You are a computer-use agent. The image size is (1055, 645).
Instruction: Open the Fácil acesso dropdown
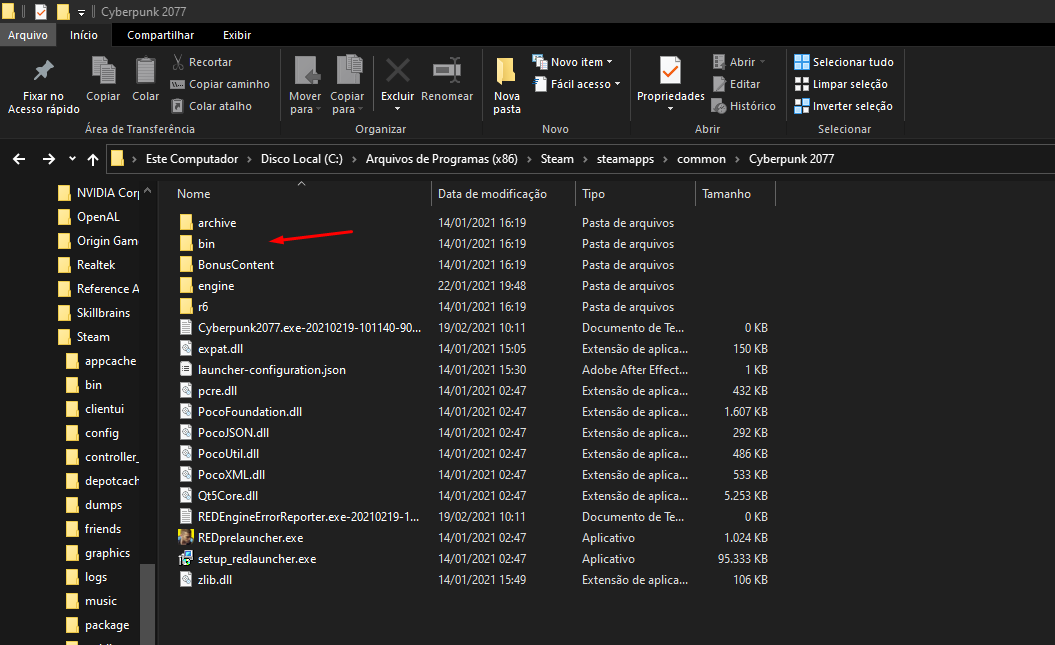click(x=577, y=84)
